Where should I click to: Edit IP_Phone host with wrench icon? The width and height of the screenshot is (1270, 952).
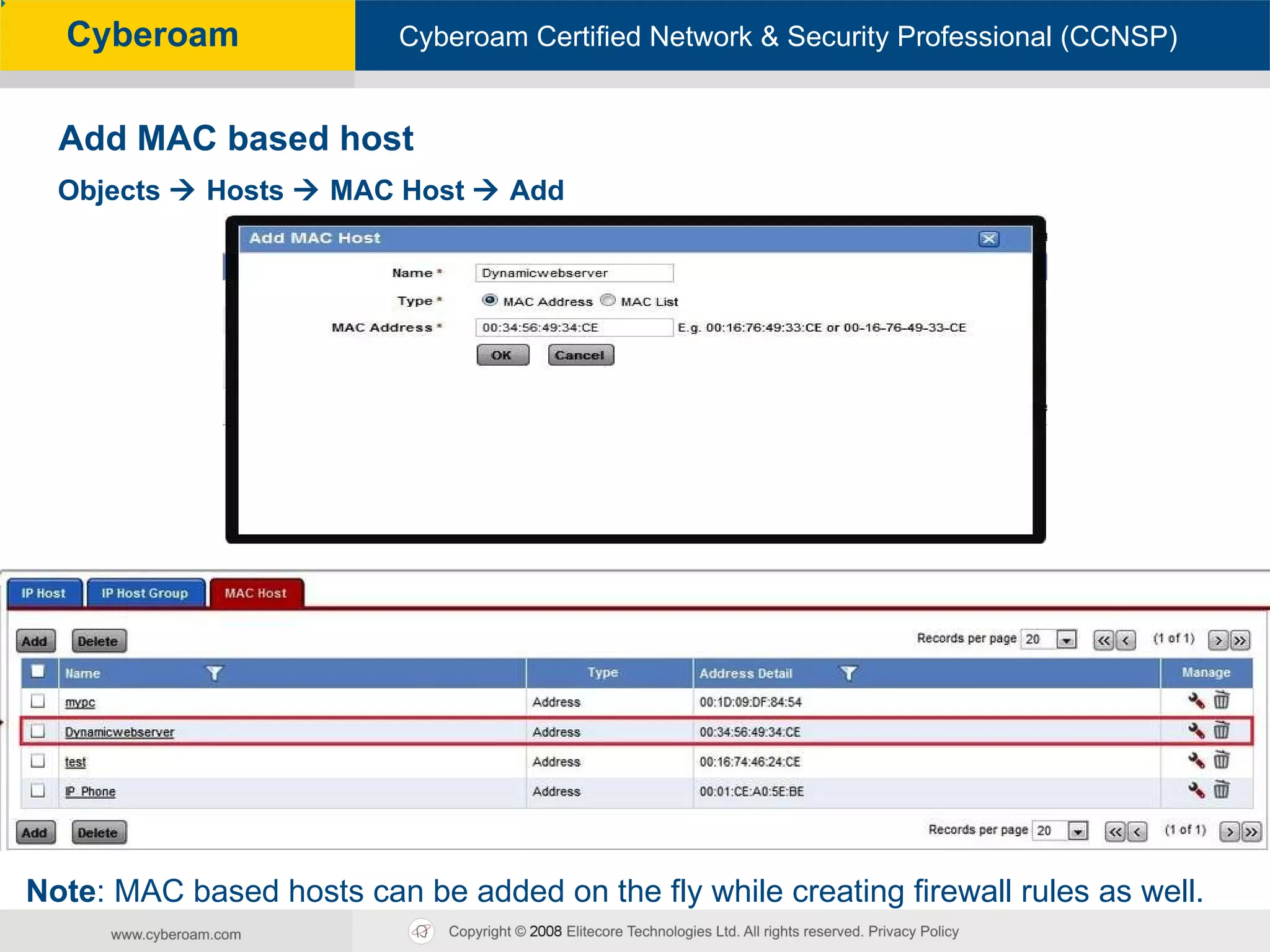point(1196,790)
